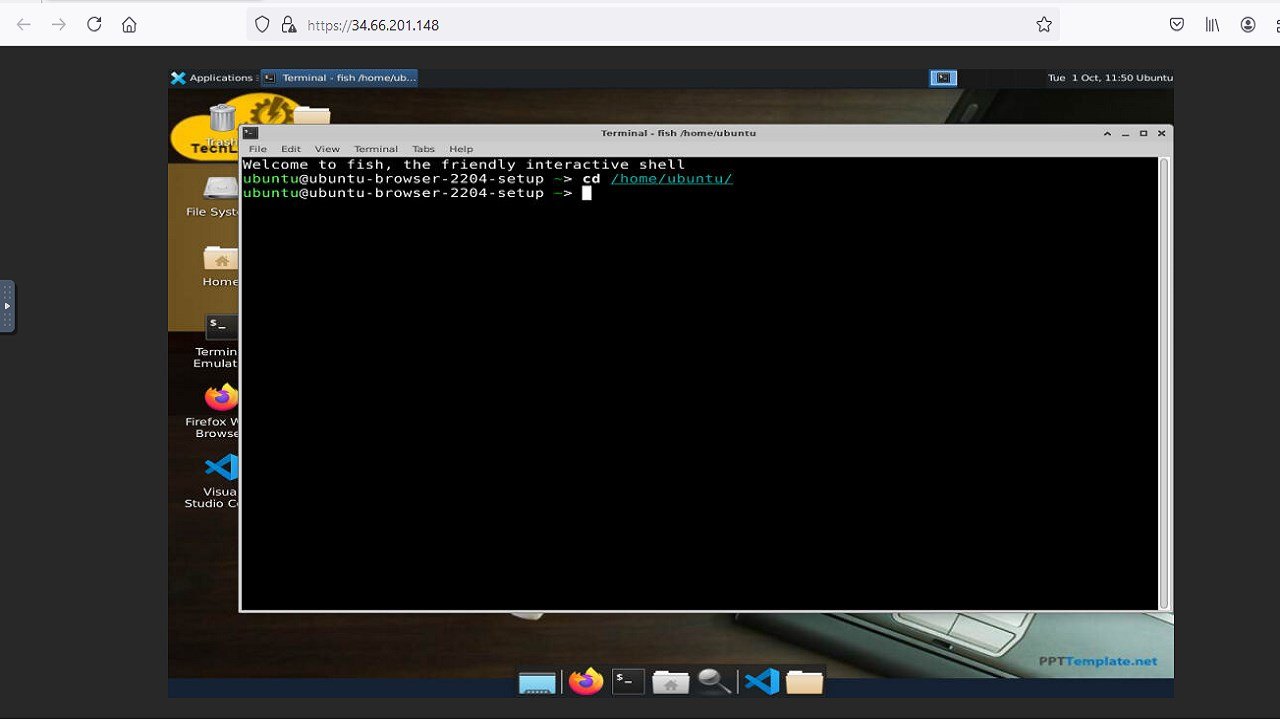Open home folder icon in dock
1280x720 pixels.
(670, 682)
